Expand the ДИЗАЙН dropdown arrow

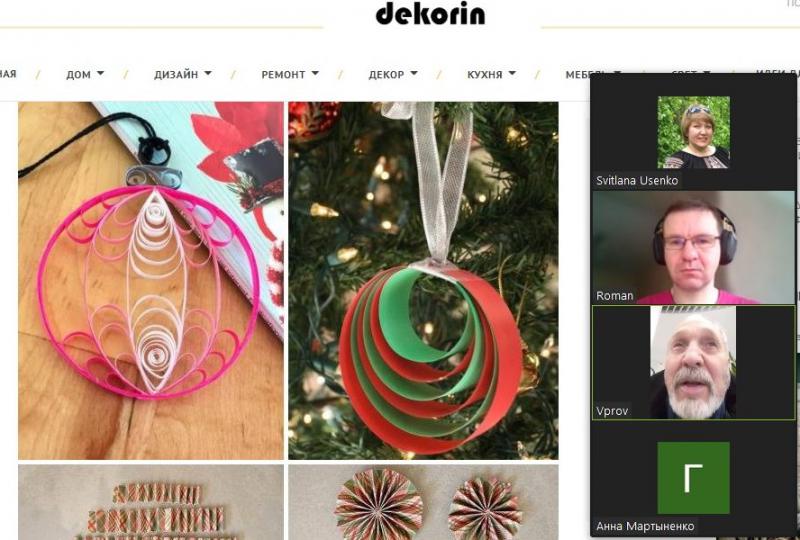click(208, 73)
